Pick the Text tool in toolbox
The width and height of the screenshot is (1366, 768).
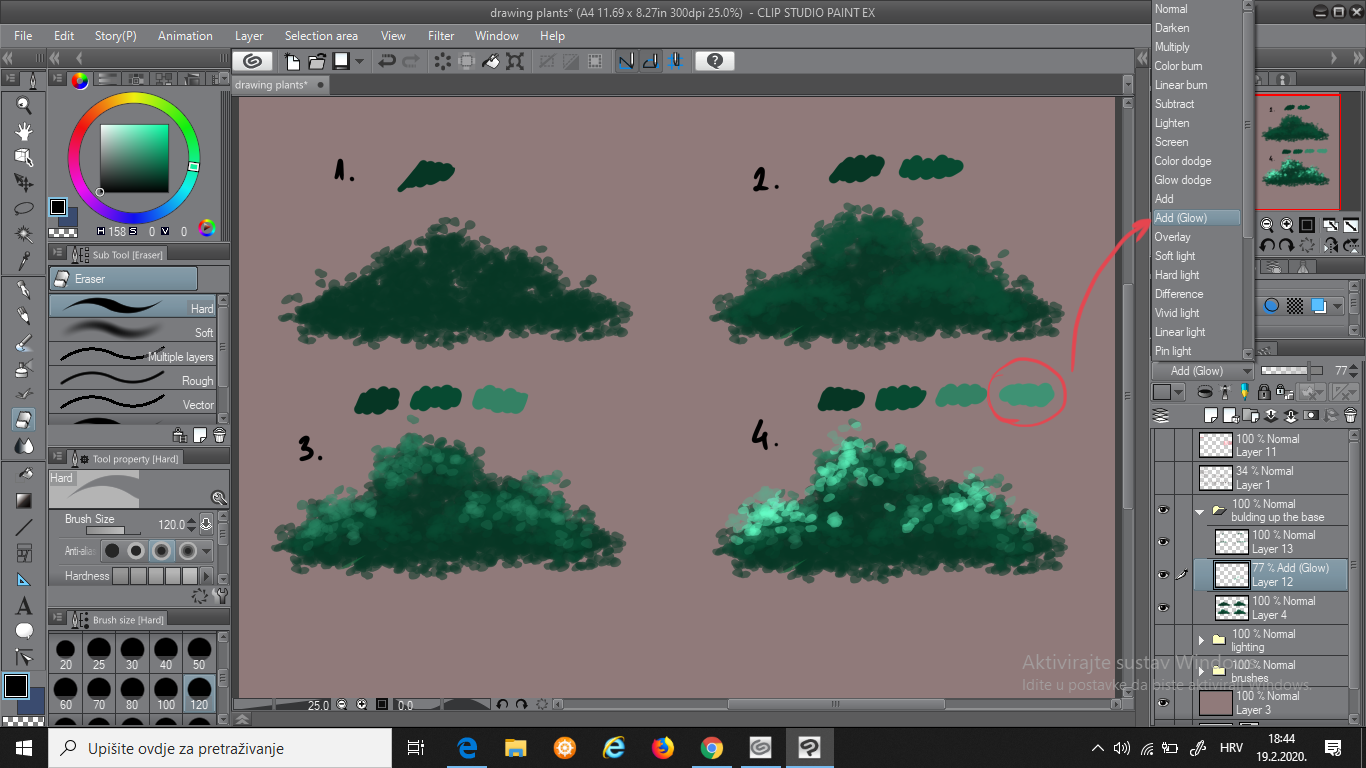pyautogui.click(x=24, y=606)
